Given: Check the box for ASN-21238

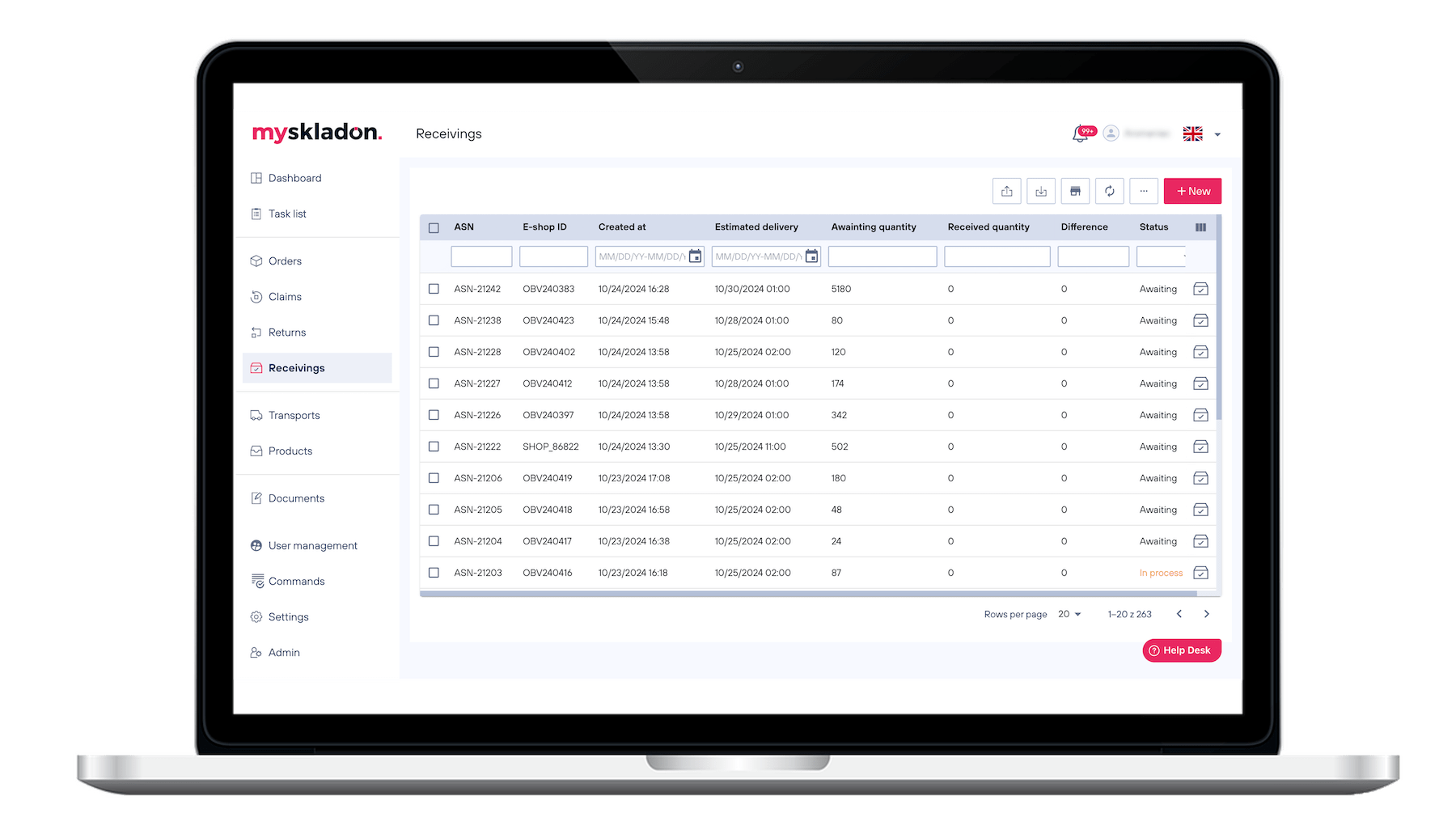Looking at the screenshot, I should [x=434, y=320].
